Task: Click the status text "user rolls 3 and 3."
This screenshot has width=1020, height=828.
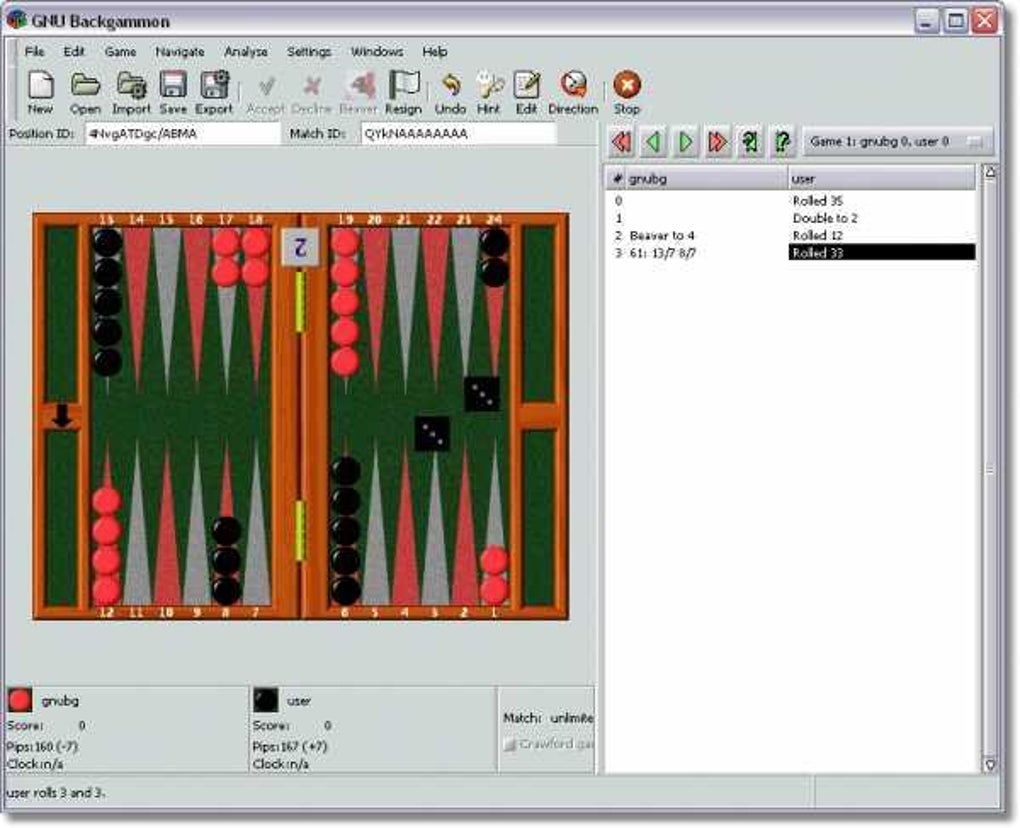Action: point(56,793)
